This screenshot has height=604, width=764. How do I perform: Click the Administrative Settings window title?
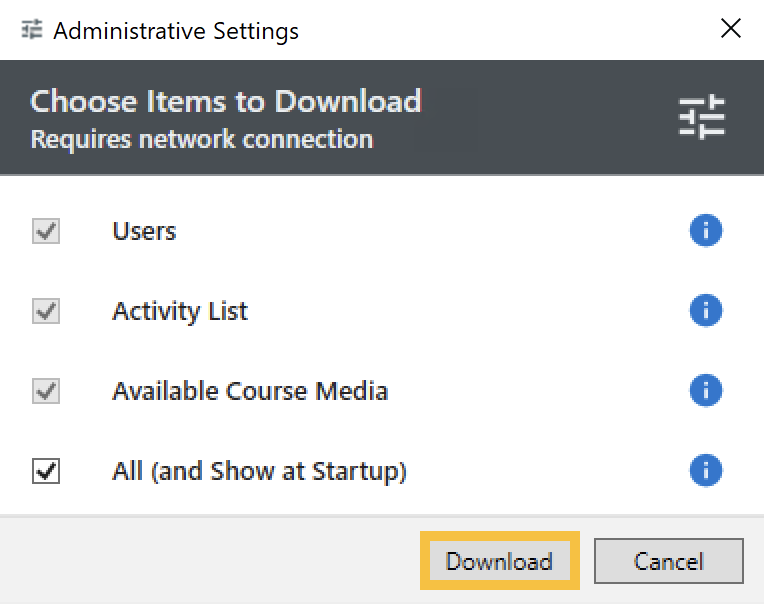coord(176,31)
